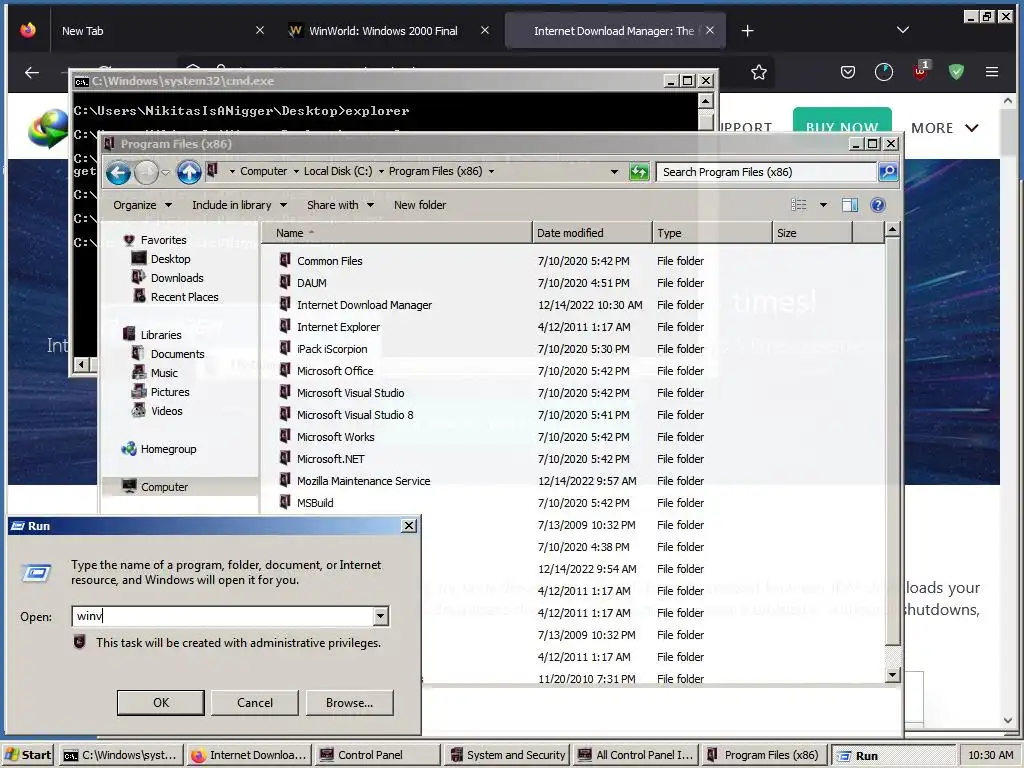1024x768 pixels.
Task: Open the list all tabs chevron
Action: [903, 30]
